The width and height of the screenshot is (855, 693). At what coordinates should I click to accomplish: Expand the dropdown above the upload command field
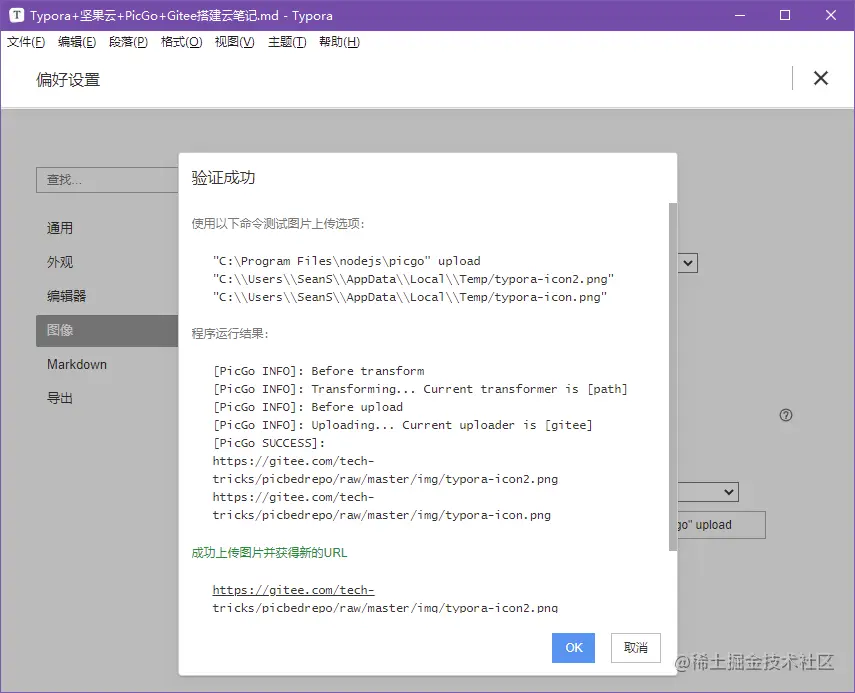point(708,492)
